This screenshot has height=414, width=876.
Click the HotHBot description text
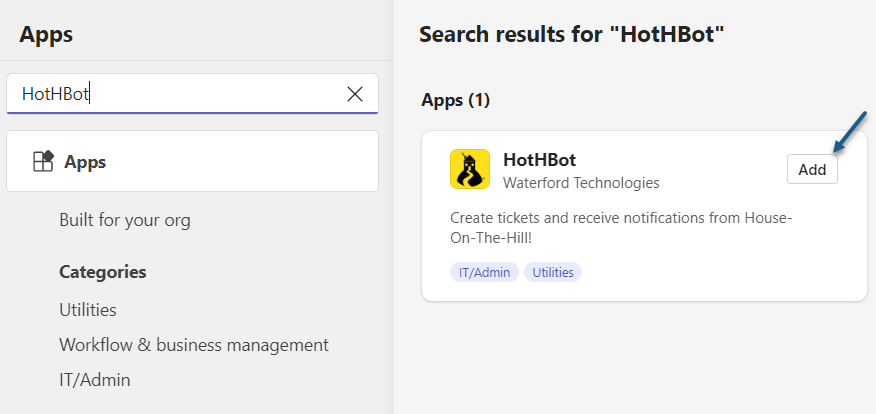click(621, 227)
